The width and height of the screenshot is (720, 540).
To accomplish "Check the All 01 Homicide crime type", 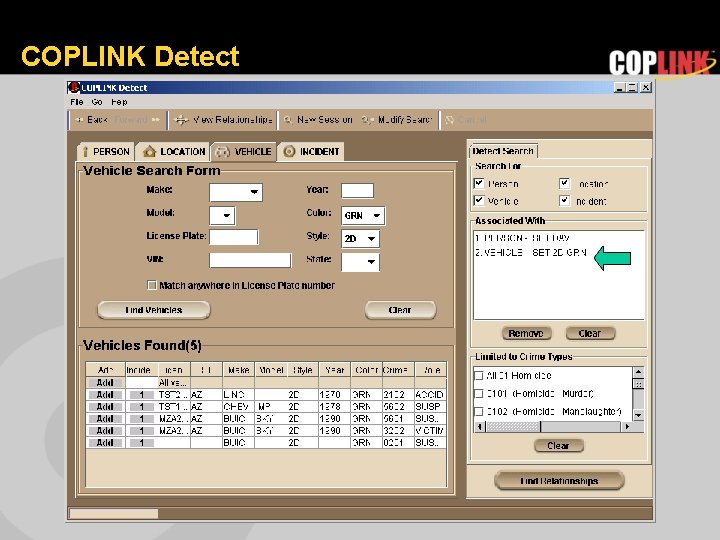I will tap(478, 376).
